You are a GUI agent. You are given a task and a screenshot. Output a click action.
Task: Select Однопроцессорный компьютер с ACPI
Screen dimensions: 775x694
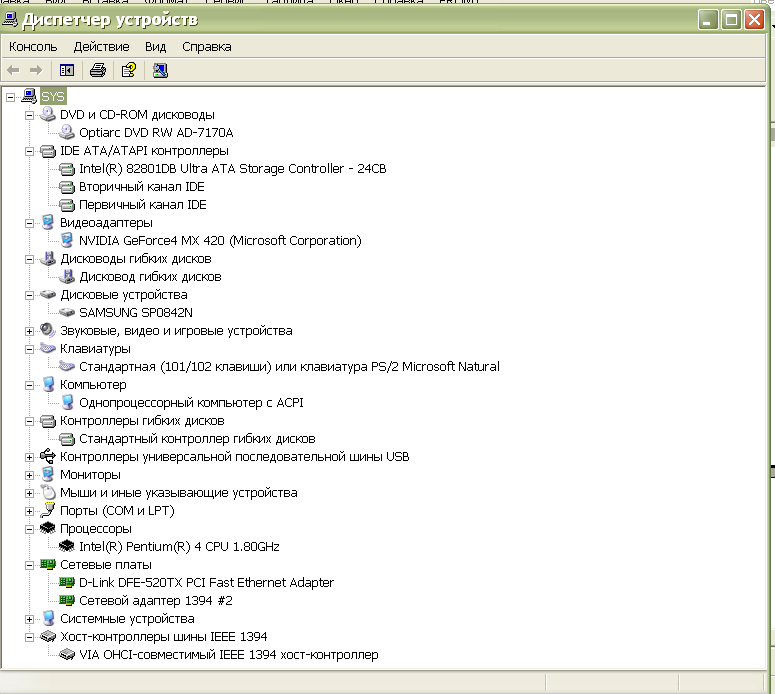pos(191,402)
